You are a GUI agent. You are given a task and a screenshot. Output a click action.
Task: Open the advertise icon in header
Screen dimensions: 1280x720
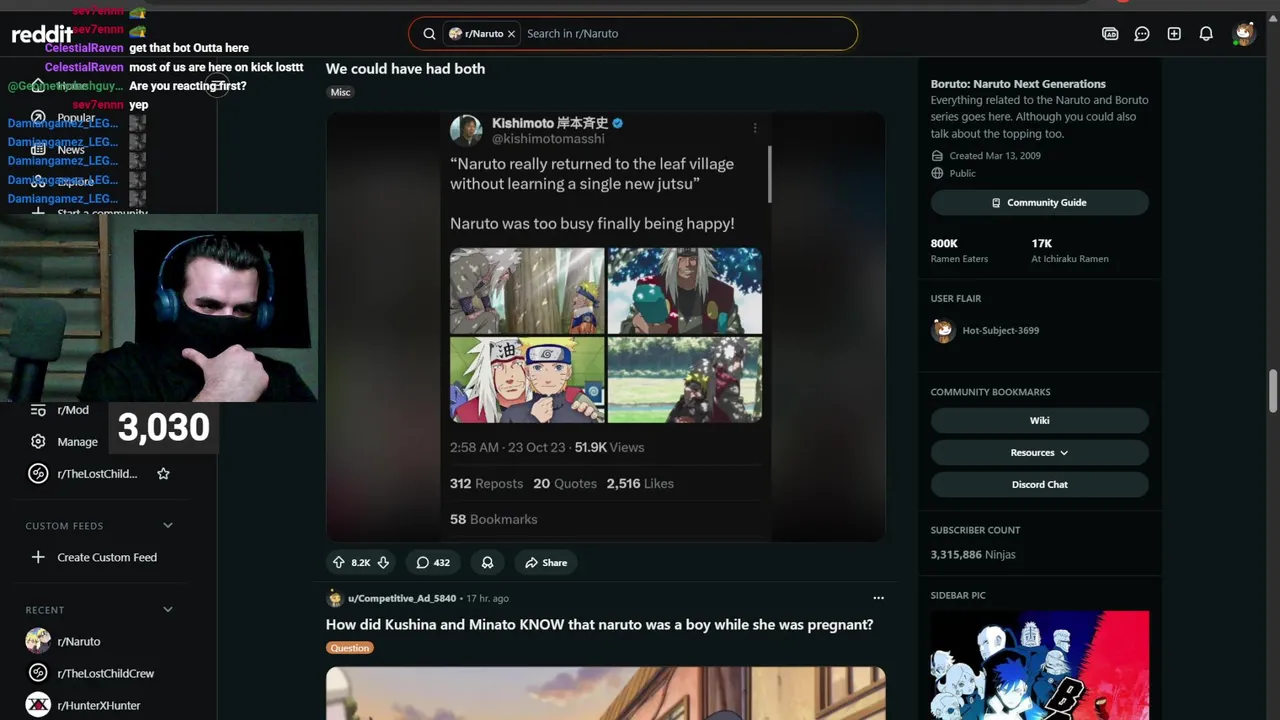pos(1110,33)
